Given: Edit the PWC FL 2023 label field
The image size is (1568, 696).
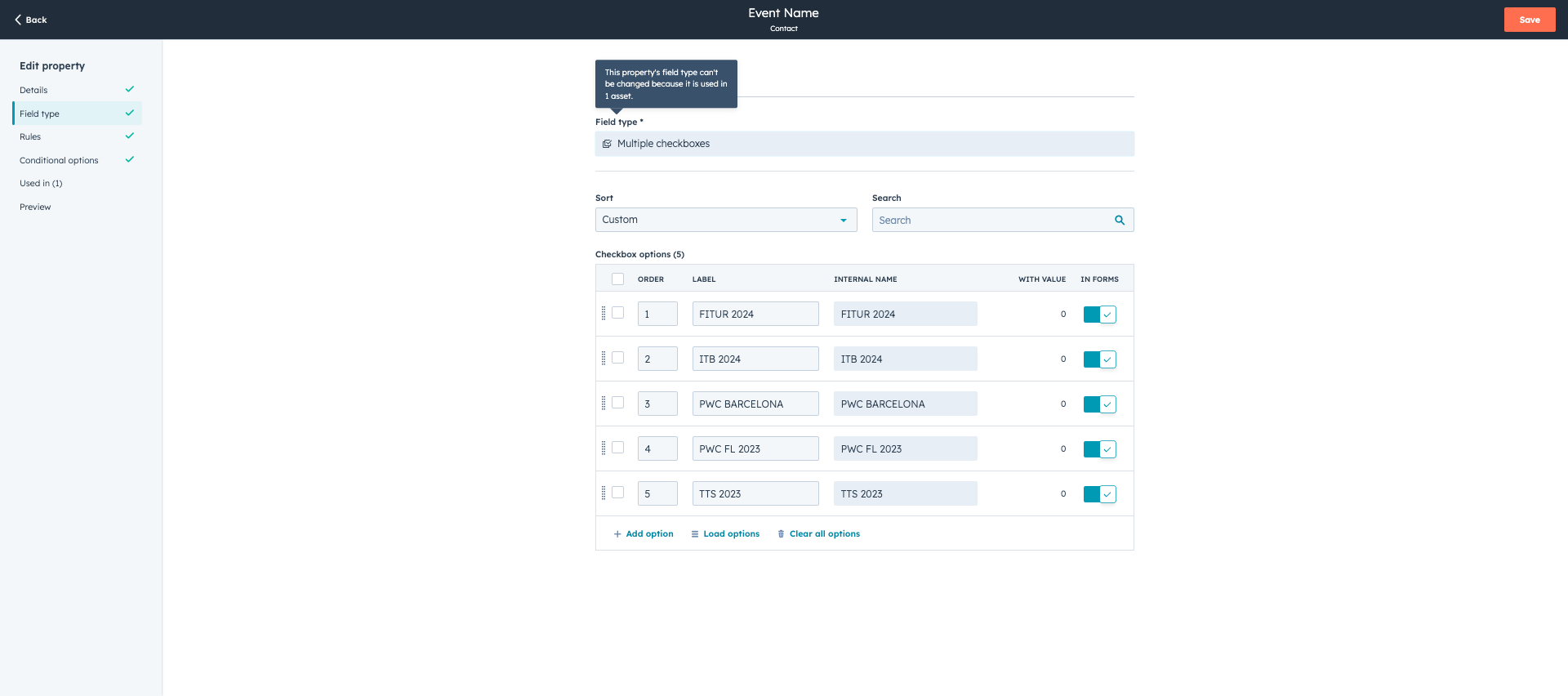Looking at the screenshot, I should (x=755, y=448).
